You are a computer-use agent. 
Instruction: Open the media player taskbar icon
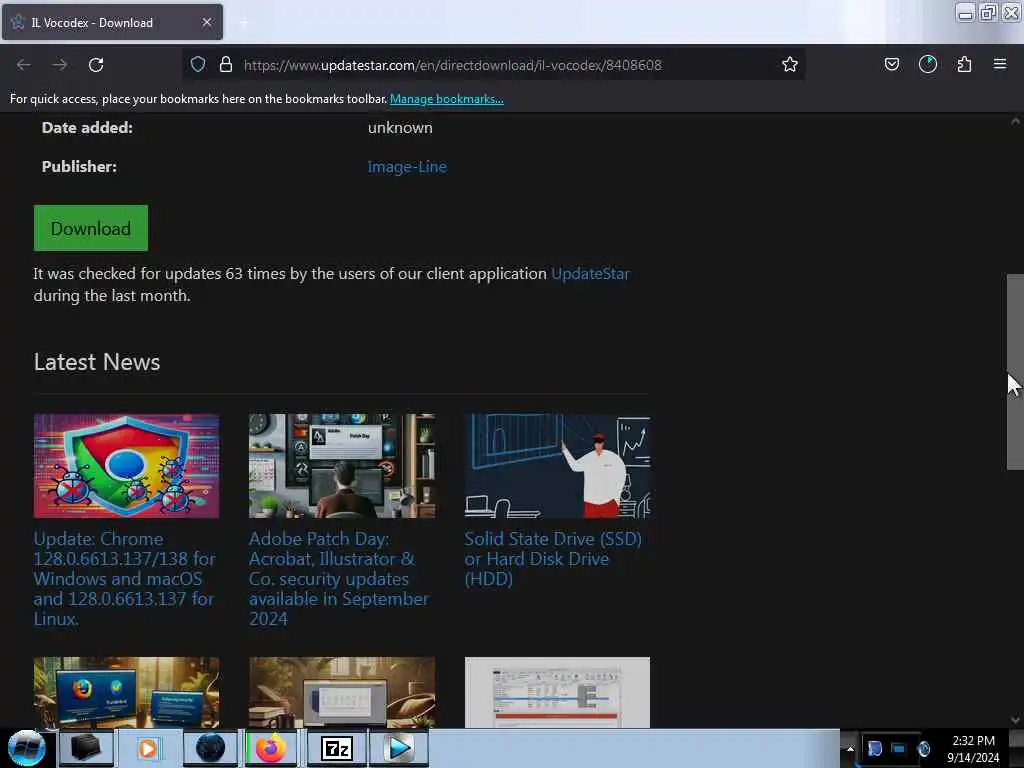coord(148,748)
